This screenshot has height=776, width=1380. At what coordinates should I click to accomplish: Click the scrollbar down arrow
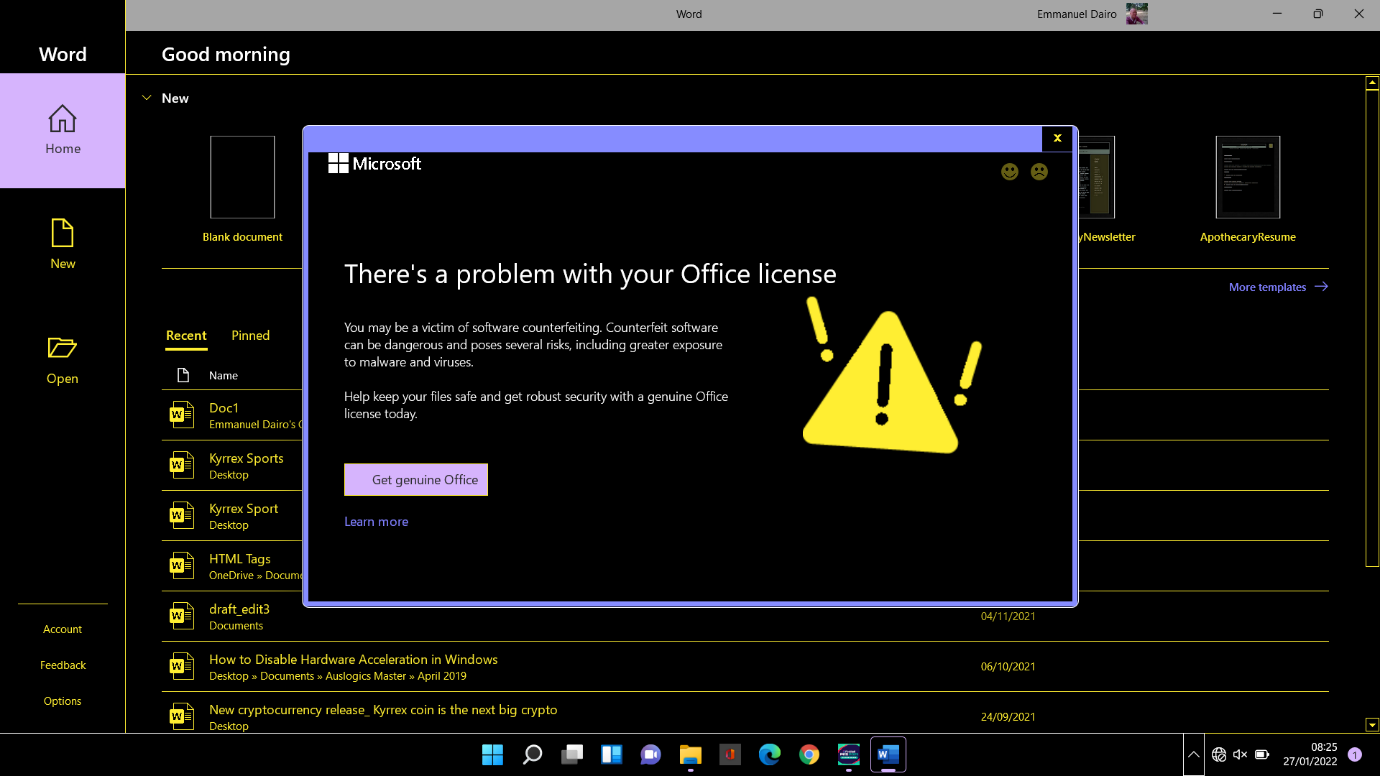[1371, 724]
